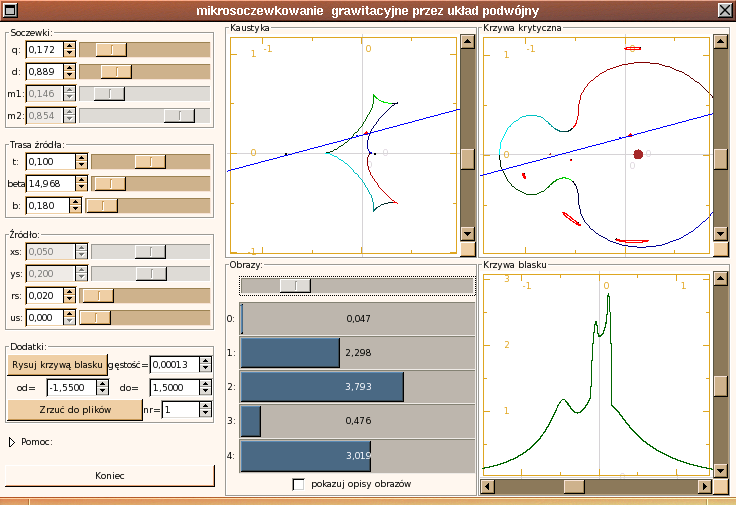Decrease q value with down stepper arrow
The width and height of the screenshot is (736, 505).
[69, 53]
